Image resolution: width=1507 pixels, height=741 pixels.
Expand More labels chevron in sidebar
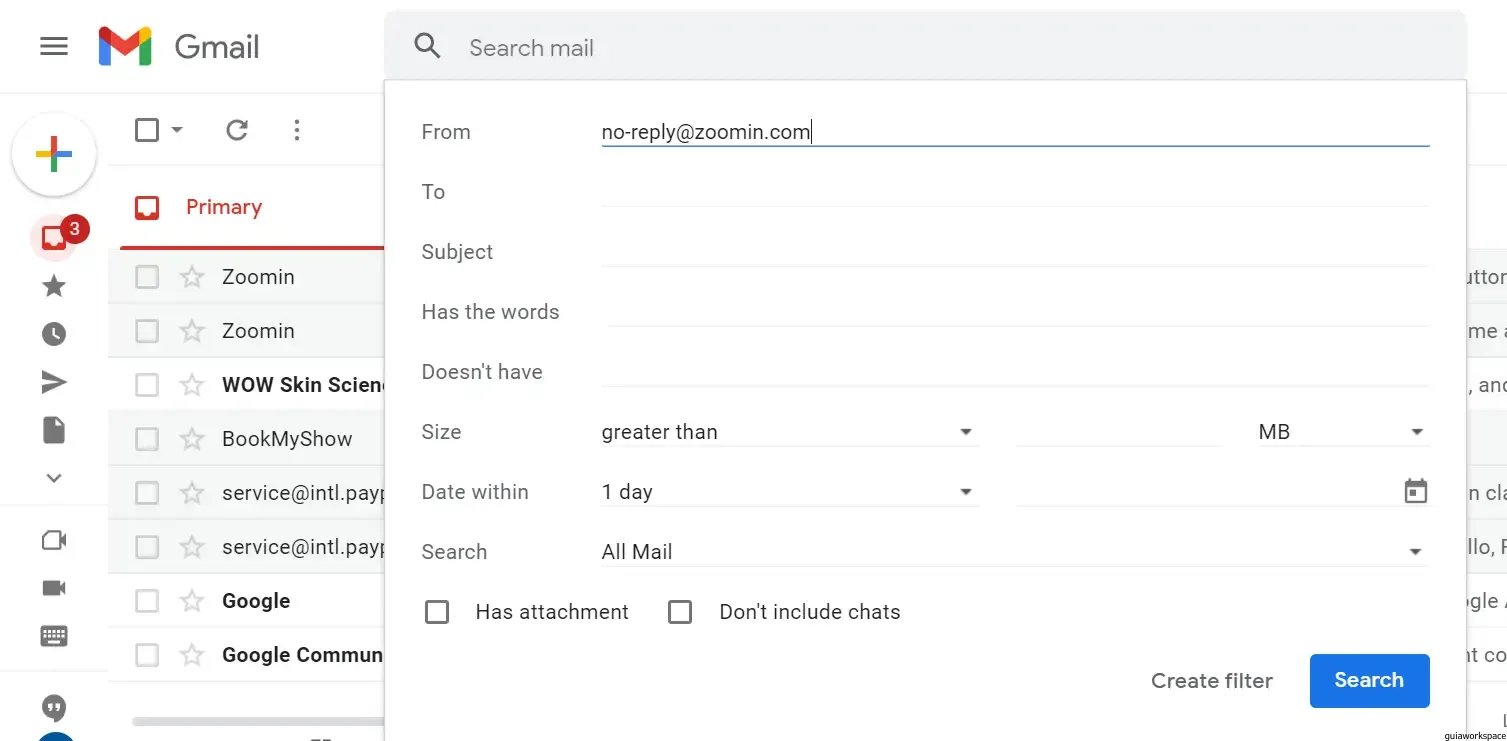coord(54,478)
